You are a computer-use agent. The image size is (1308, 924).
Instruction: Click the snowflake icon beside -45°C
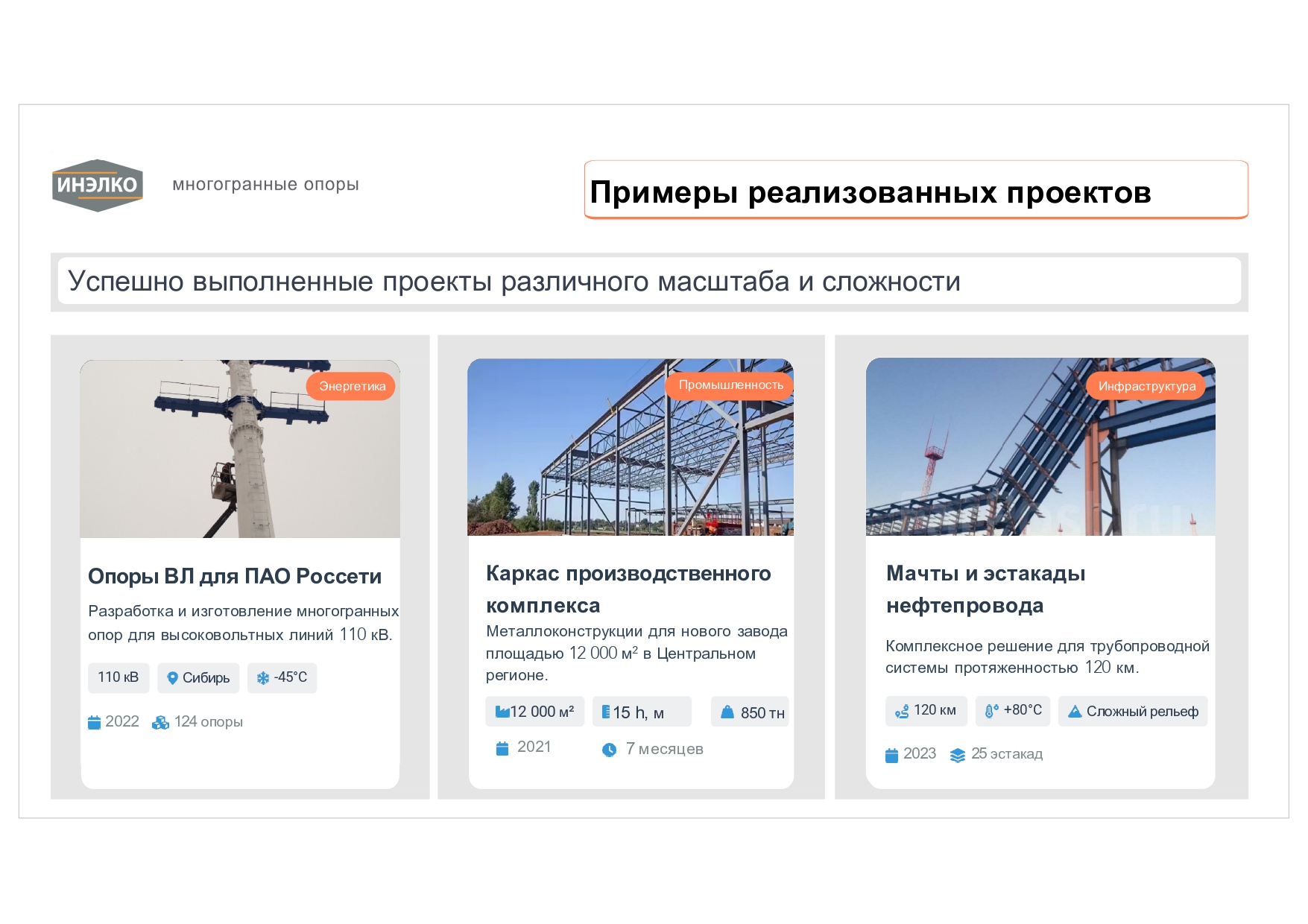tap(262, 678)
